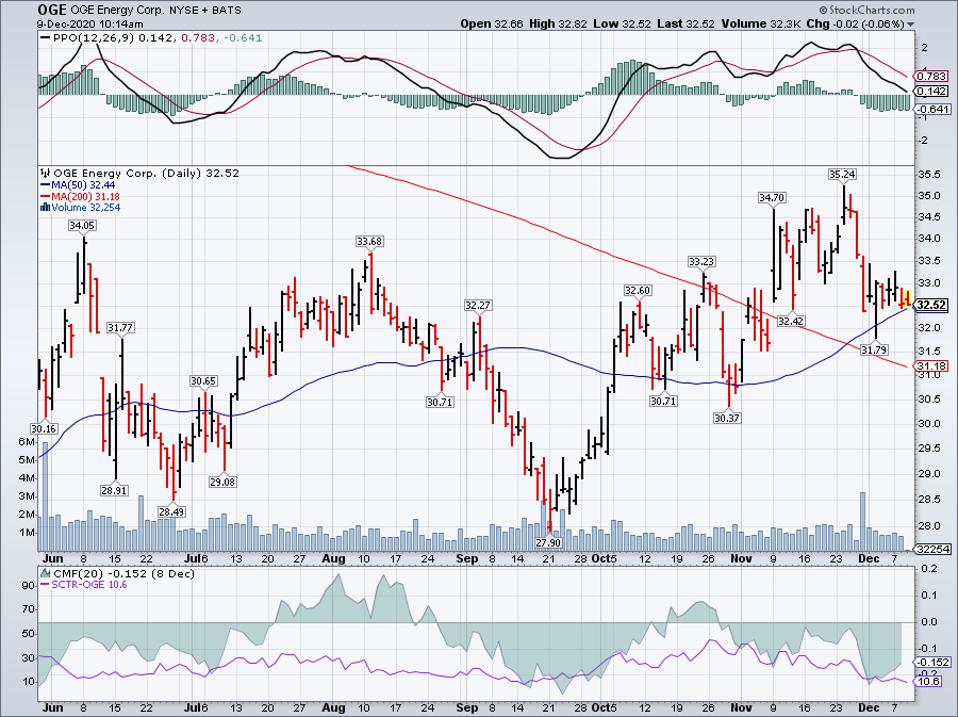This screenshot has height=717, width=958.
Task: Click the date stamp 9-Dec-2020 10:14am
Action: 90,24
